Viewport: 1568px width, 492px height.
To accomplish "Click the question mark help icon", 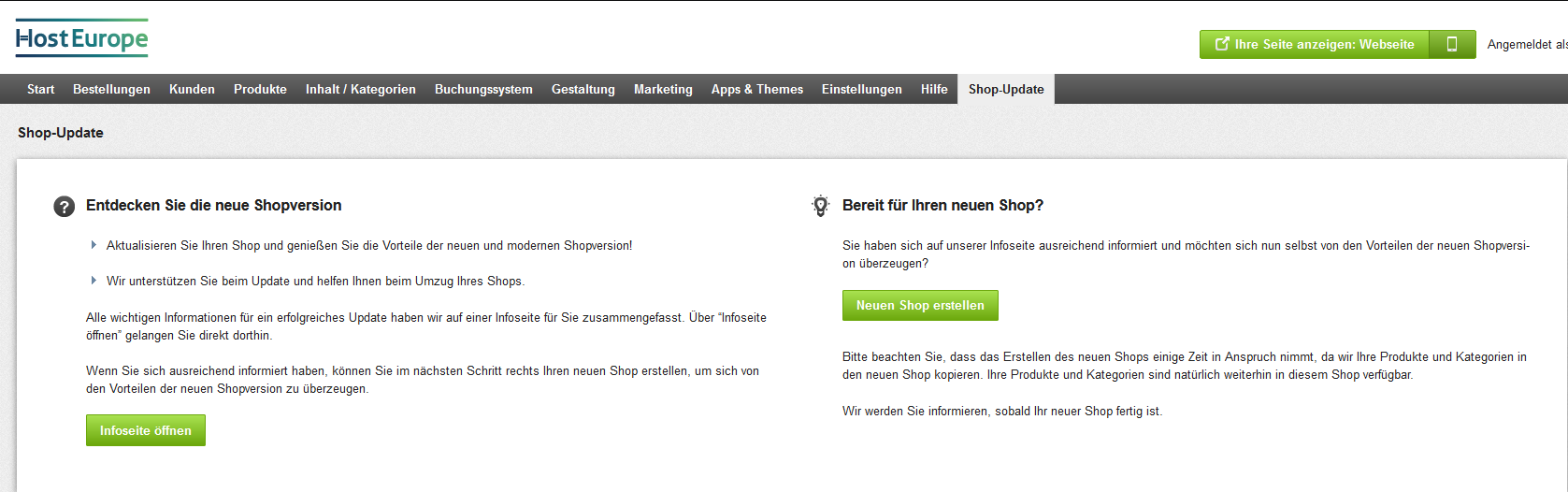I will 64,206.
